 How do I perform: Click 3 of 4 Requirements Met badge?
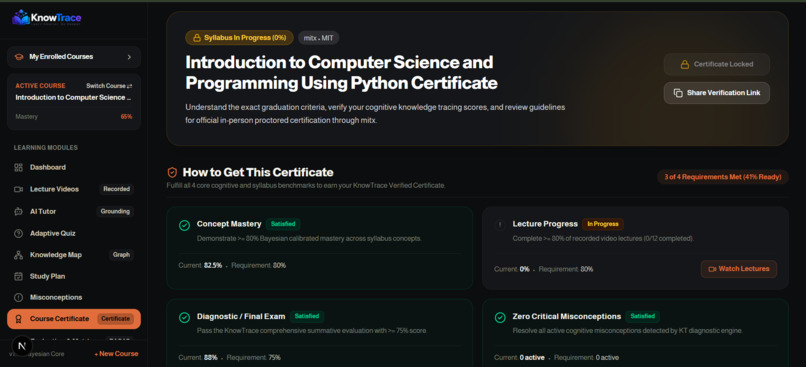point(723,177)
